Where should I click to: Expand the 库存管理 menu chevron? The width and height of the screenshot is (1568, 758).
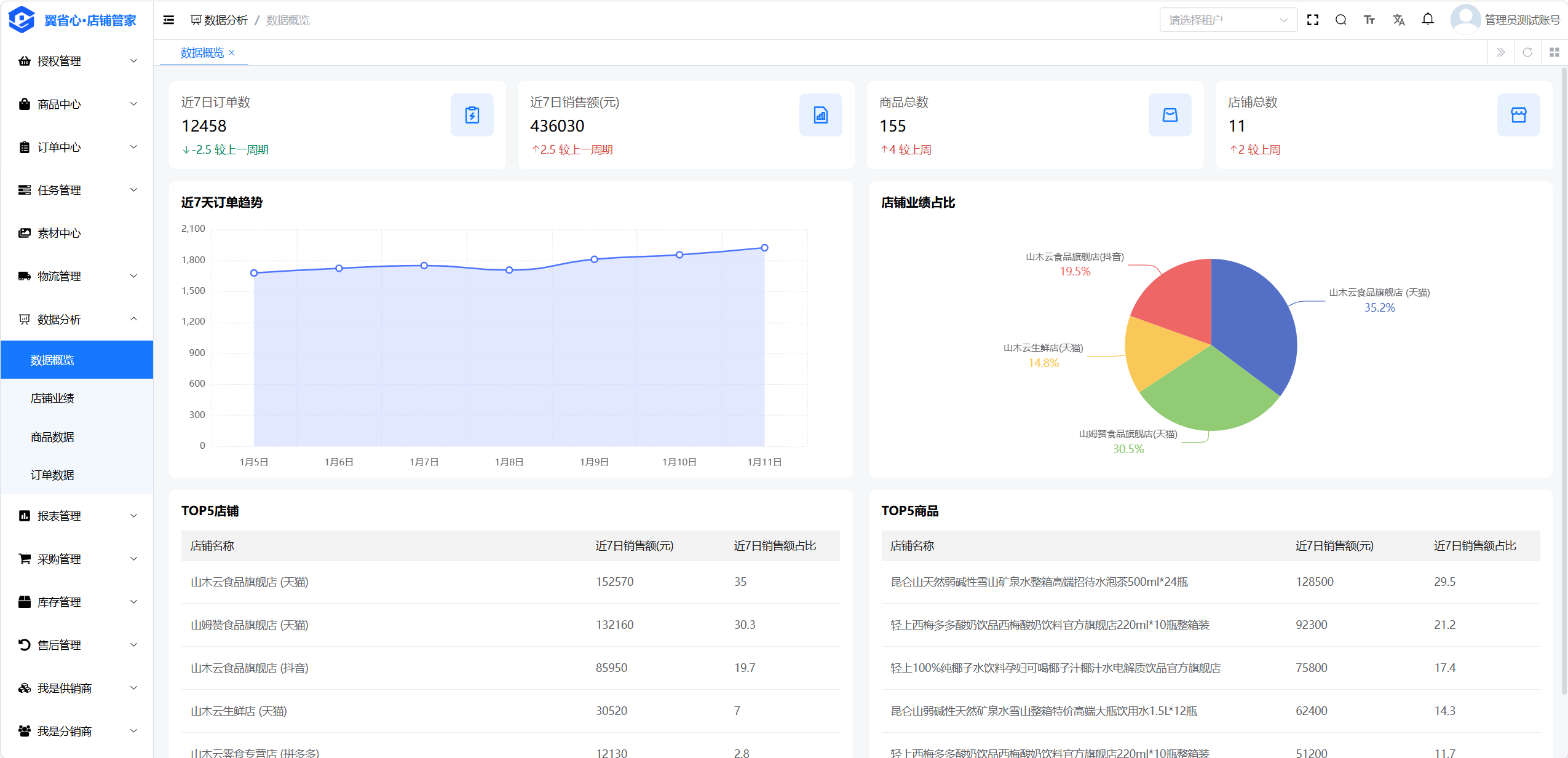point(134,602)
